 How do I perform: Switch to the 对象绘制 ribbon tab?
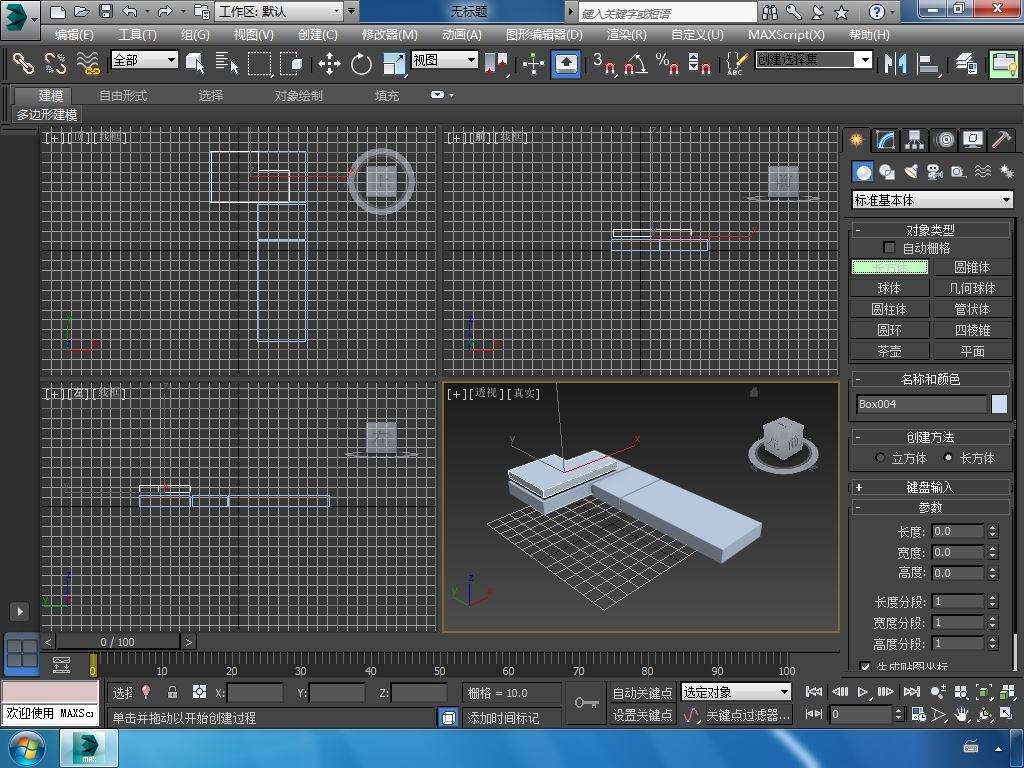tap(298, 95)
